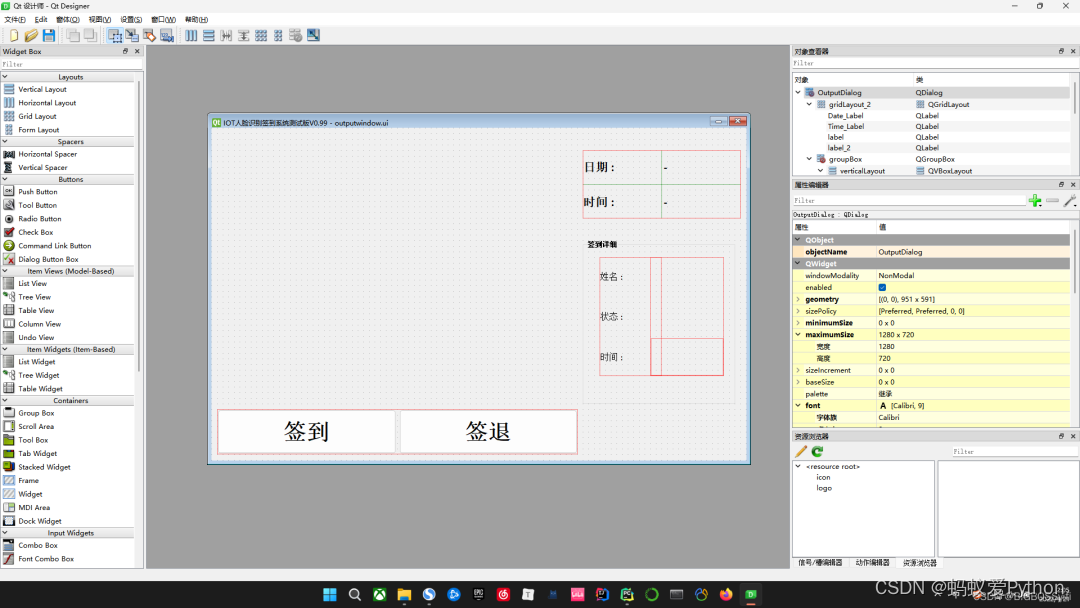Click the property editor Filter field
This screenshot has height=608, width=1080.
point(909,200)
